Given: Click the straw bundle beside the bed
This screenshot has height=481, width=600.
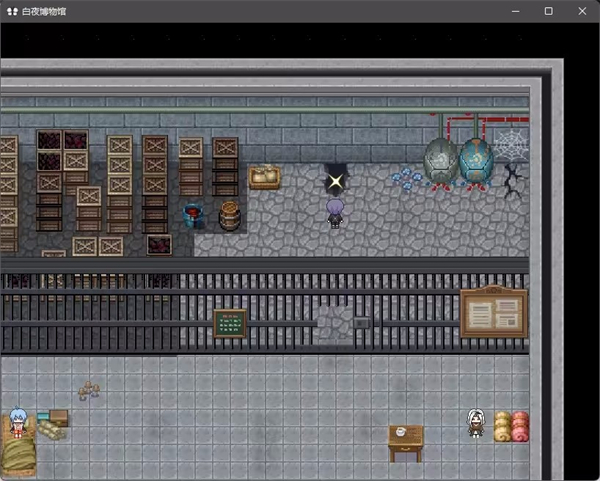Looking at the screenshot, I should point(51,430).
